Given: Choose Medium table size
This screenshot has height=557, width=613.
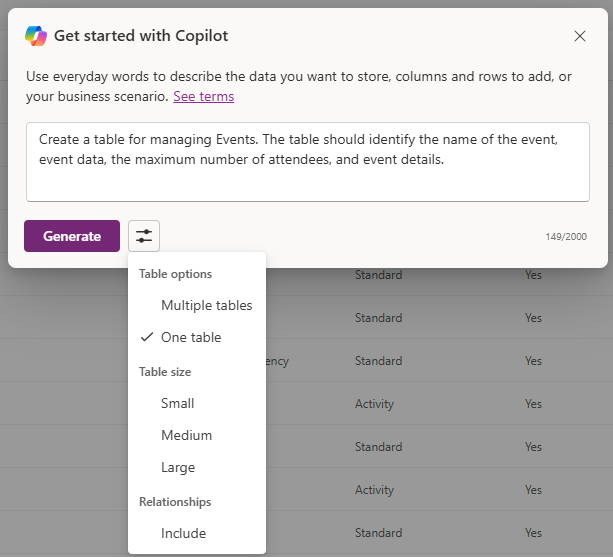Looking at the screenshot, I should pos(197,435).
